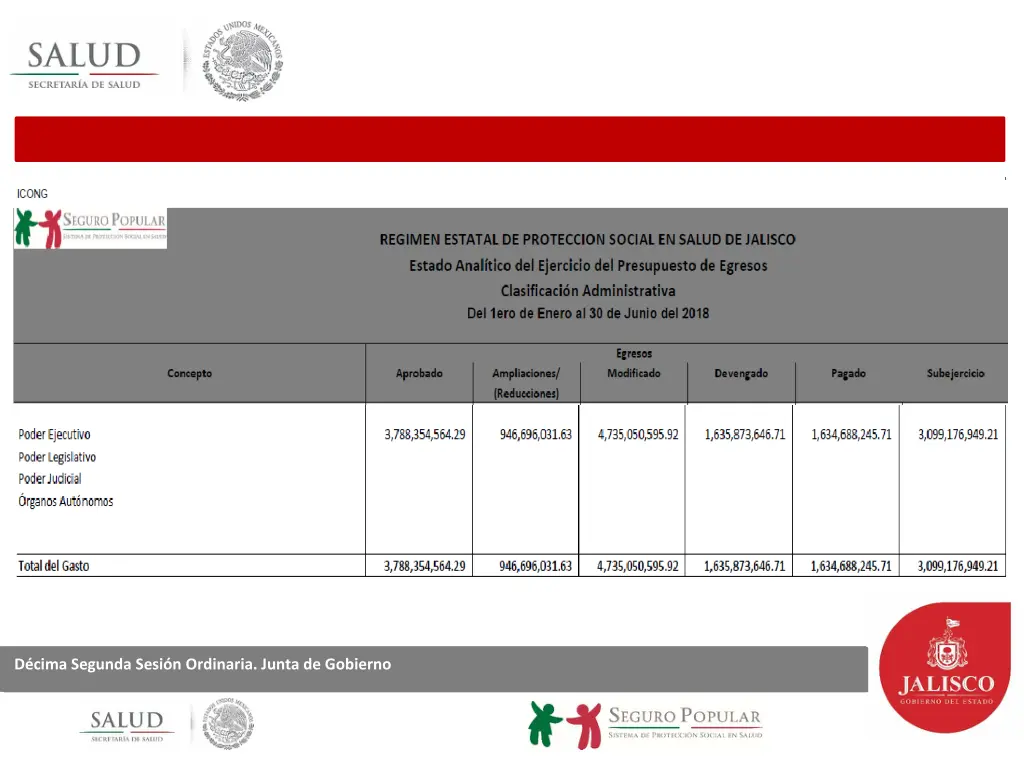The width and height of the screenshot is (1024, 768).
Task: Select the 'Poder Judicial' row label
Action: click(50, 479)
